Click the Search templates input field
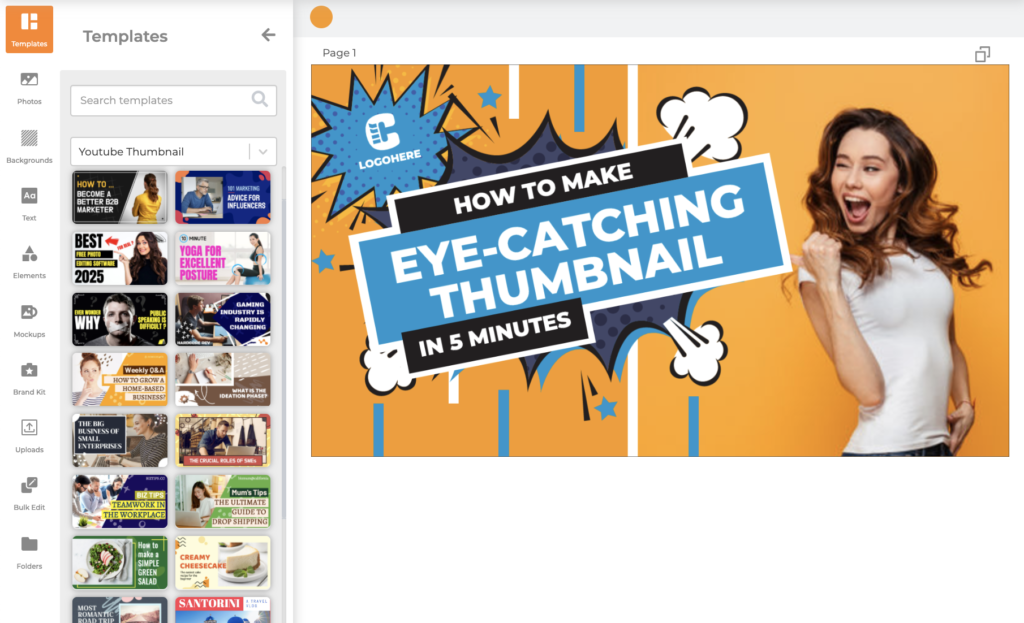1024x623 pixels. pos(160,100)
